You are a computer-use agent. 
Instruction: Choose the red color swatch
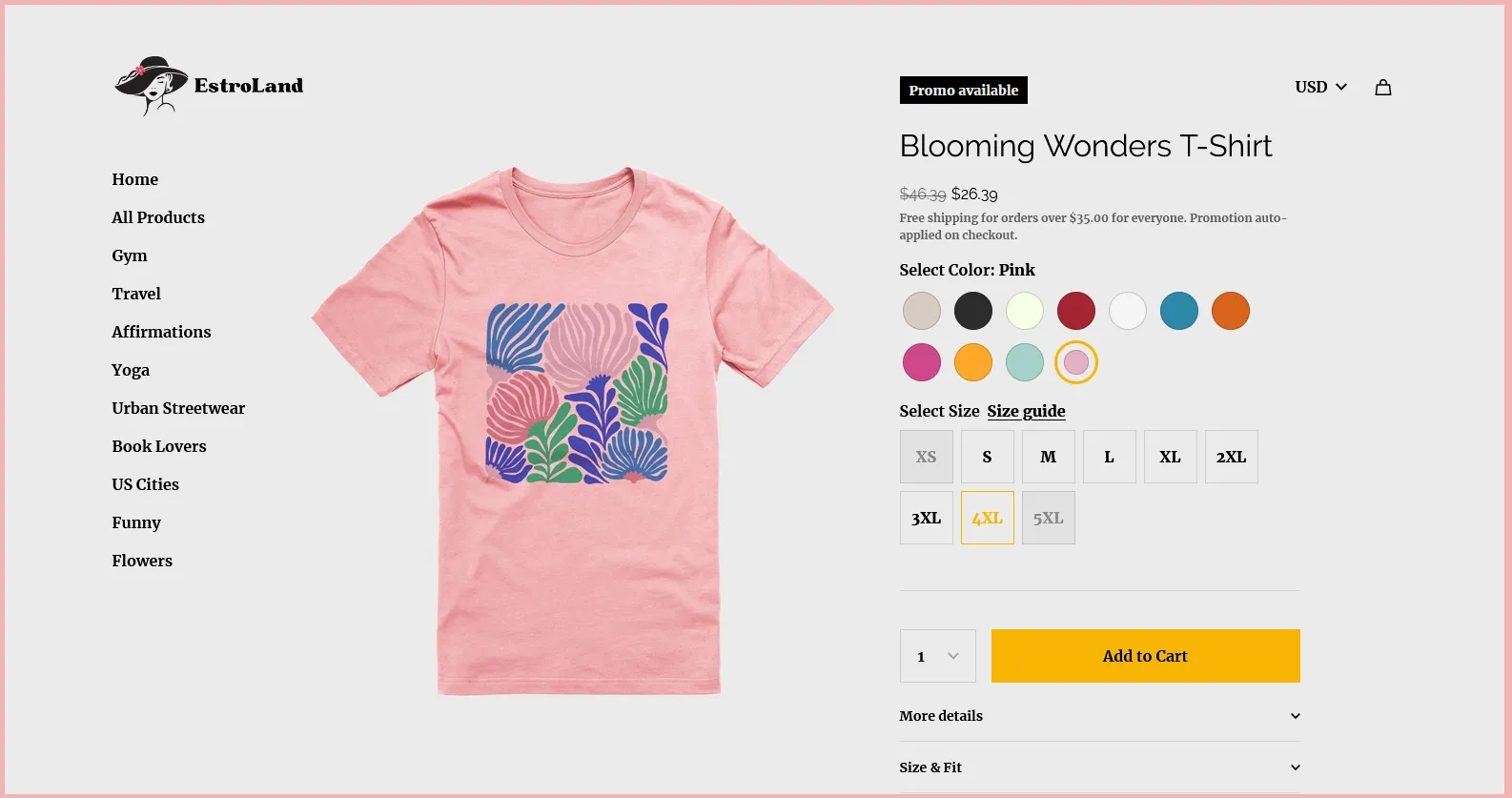(x=1076, y=311)
